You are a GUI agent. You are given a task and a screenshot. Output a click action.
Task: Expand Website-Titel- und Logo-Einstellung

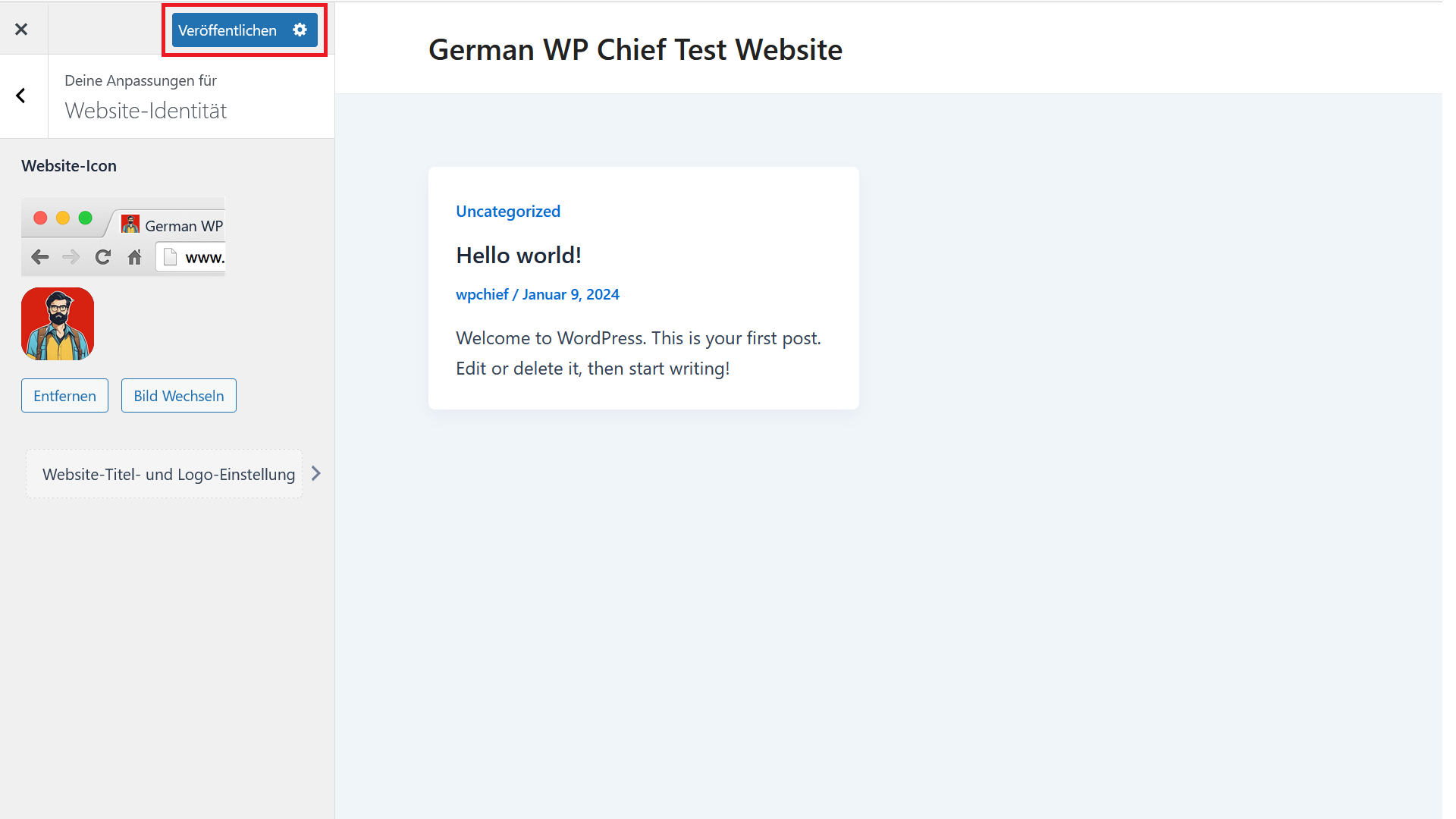pyautogui.click(x=176, y=474)
